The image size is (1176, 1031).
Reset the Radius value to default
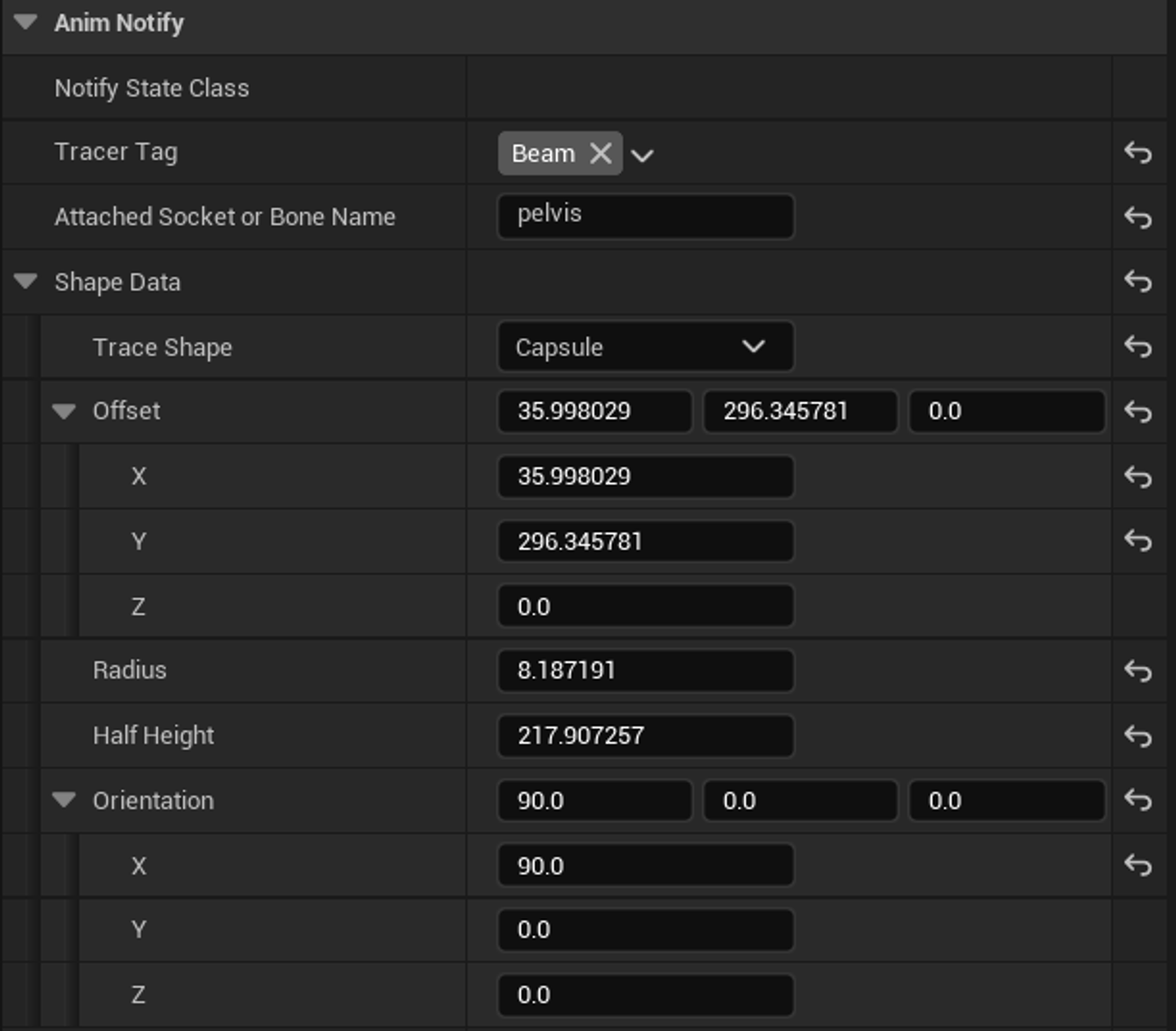(x=1137, y=671)
